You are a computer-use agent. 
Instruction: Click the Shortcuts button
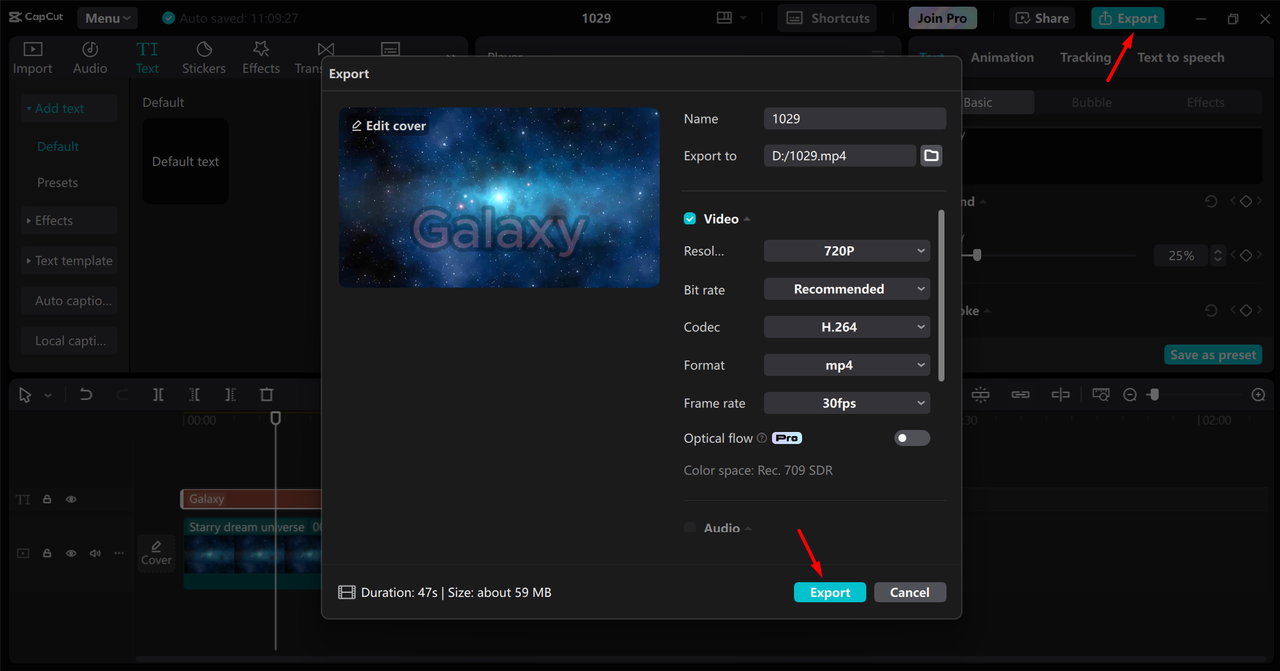coord(828,18)
